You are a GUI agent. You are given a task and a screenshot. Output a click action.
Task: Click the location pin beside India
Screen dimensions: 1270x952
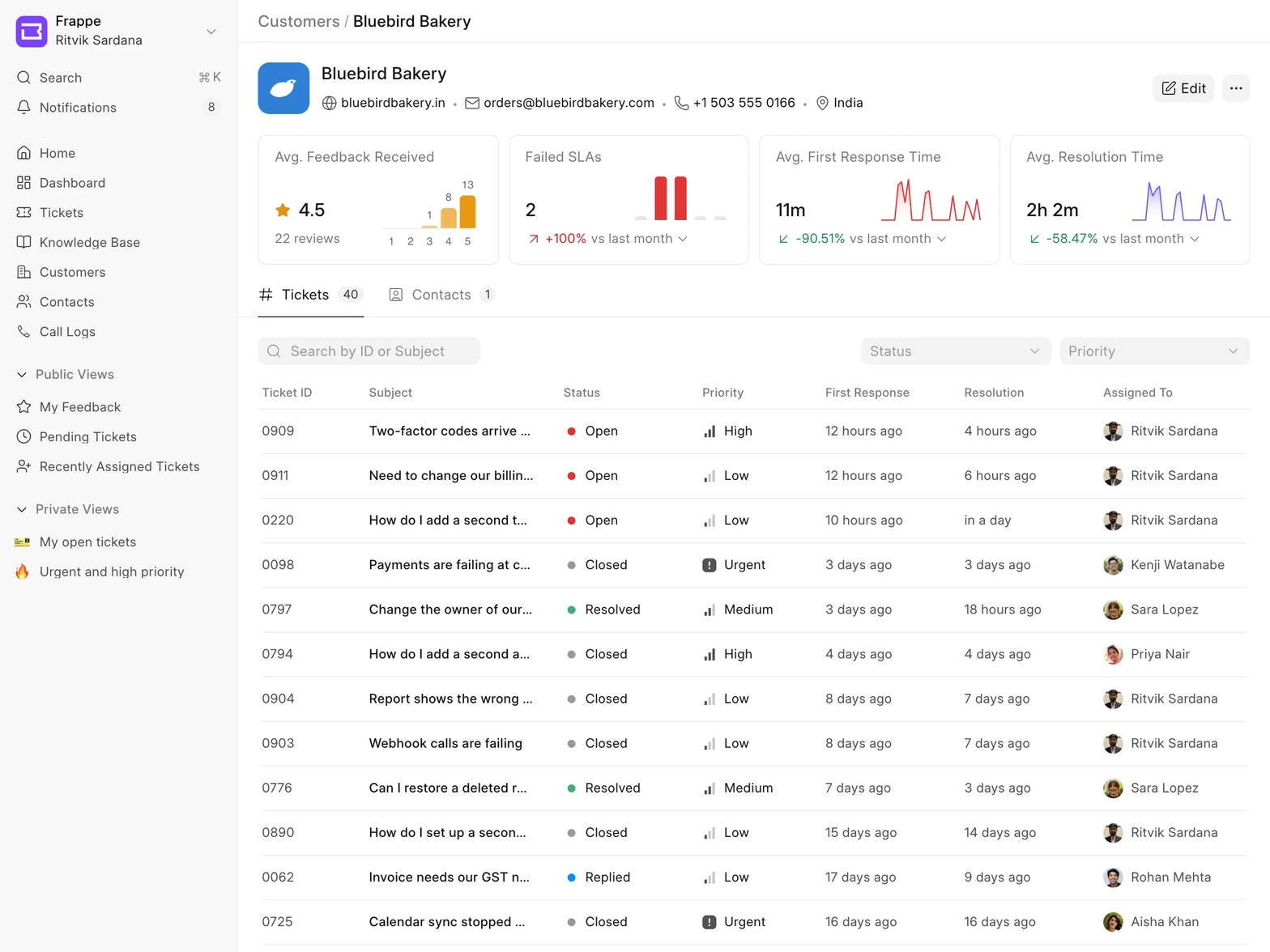822,103
